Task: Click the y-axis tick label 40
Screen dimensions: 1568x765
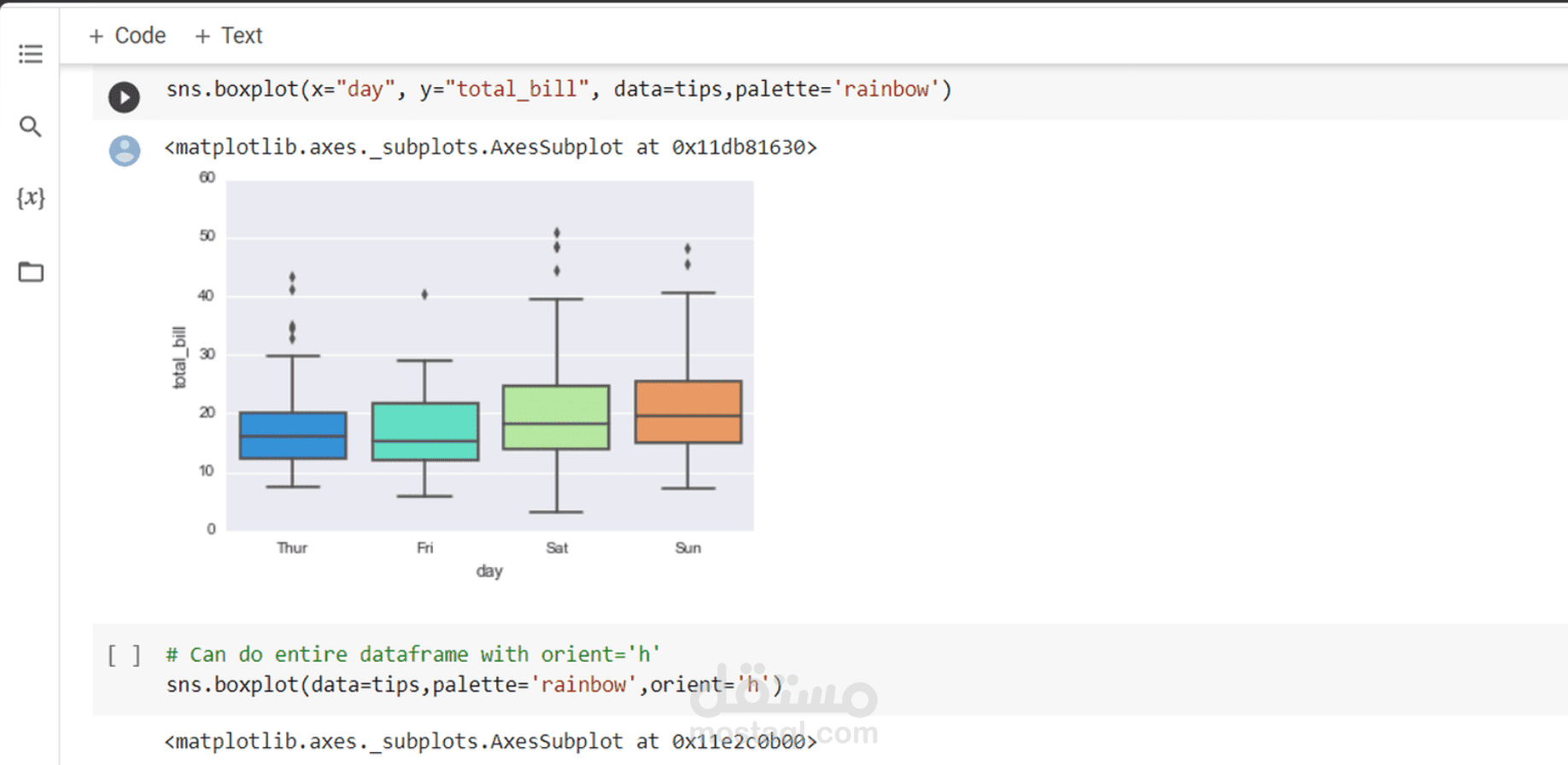Action: pos(206,295)
